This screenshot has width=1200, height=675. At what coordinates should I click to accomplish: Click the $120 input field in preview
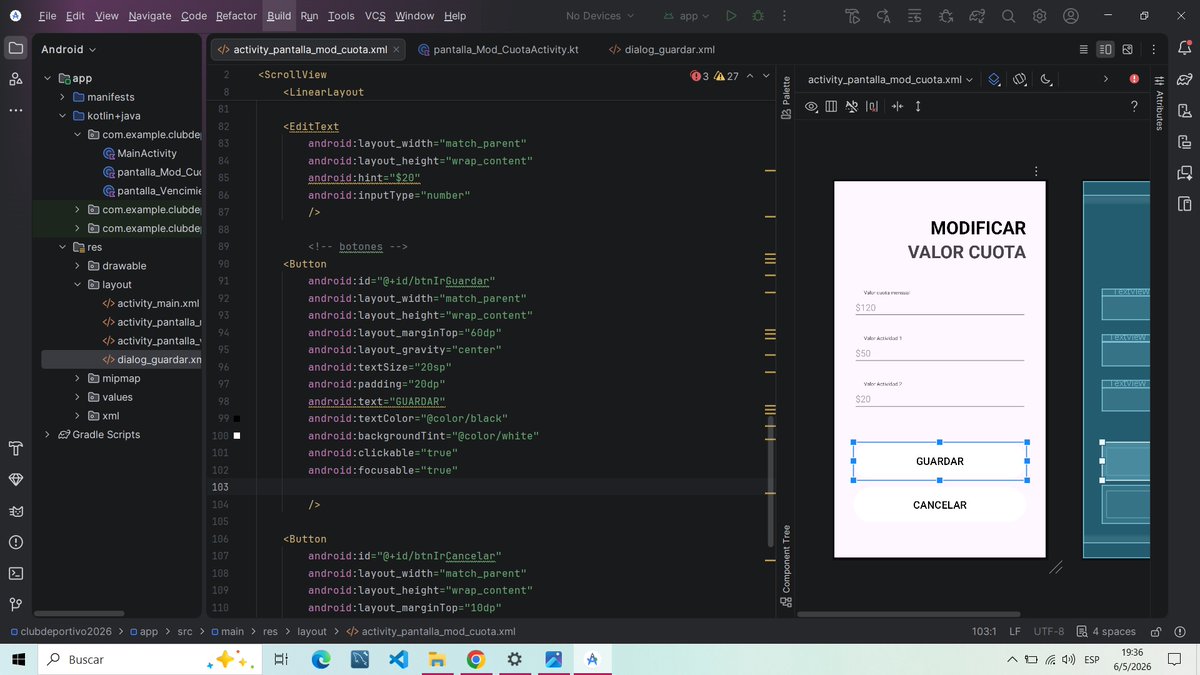tap(940, 308)
